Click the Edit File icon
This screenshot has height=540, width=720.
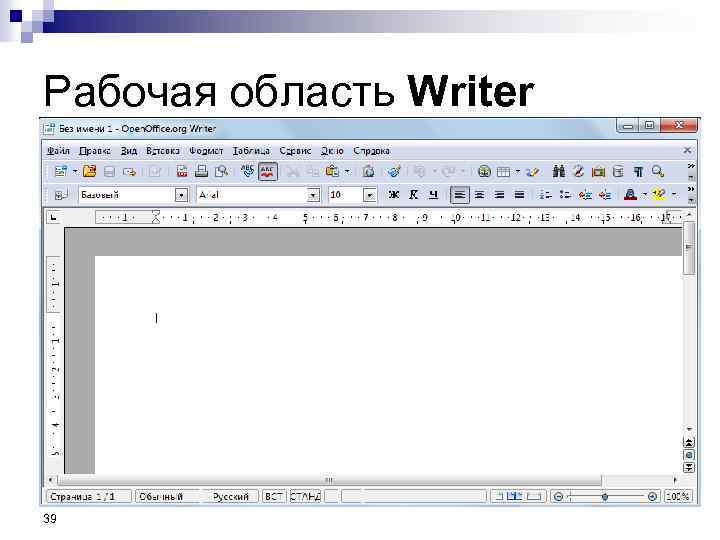(x=155, y=172)
